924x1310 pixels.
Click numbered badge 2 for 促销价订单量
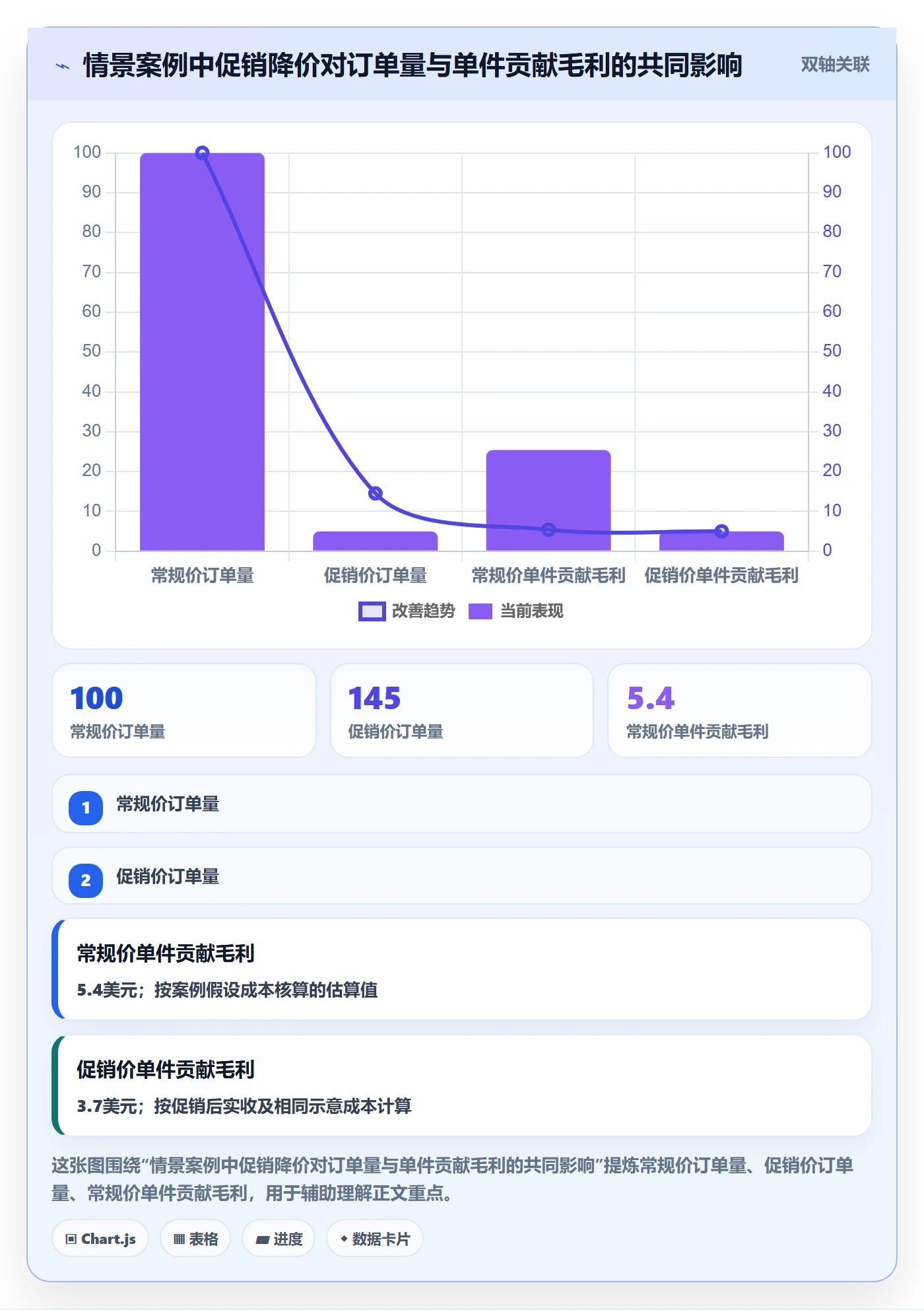[86, 880]
